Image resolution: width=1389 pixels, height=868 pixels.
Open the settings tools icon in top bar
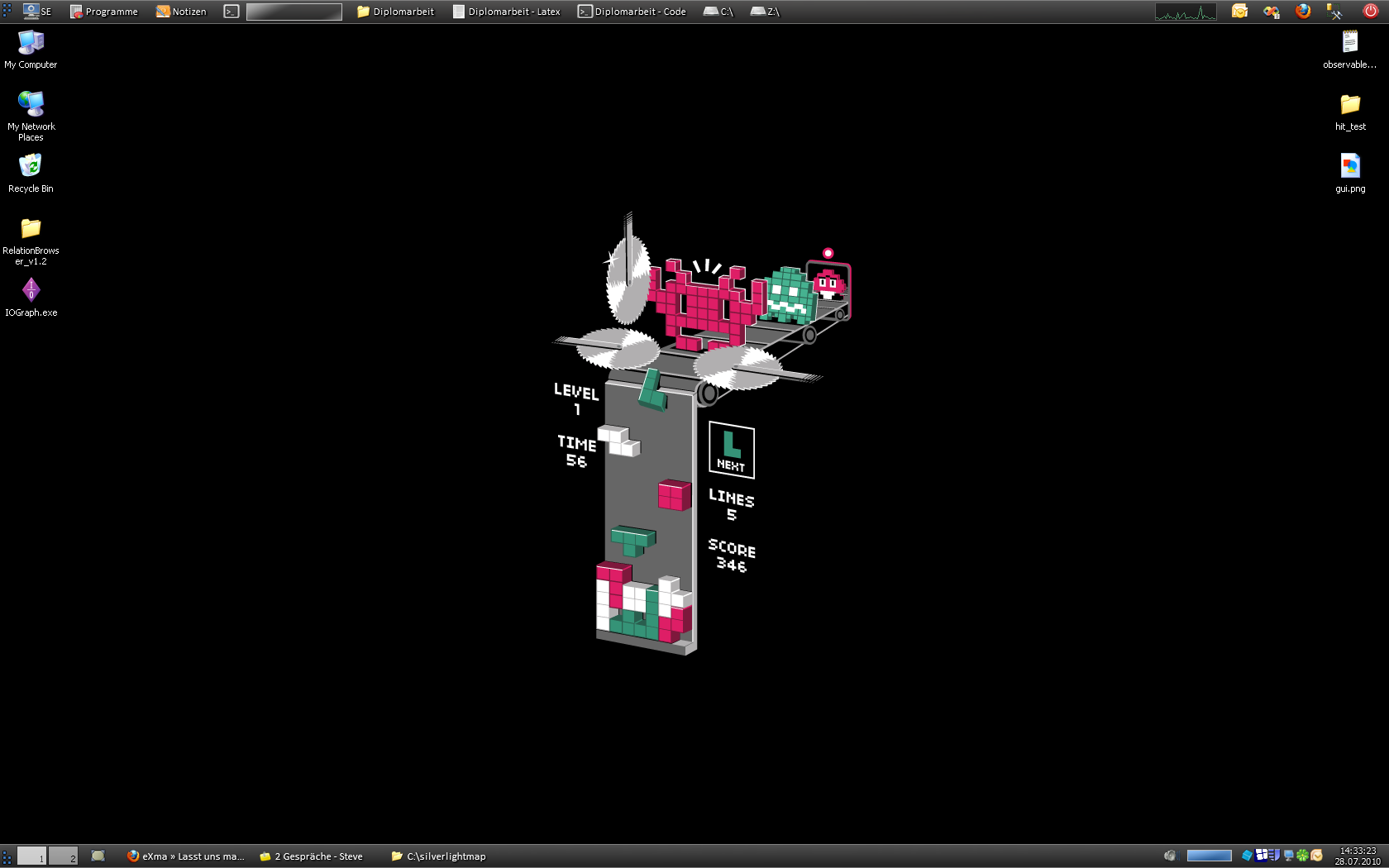point(1334,12)
